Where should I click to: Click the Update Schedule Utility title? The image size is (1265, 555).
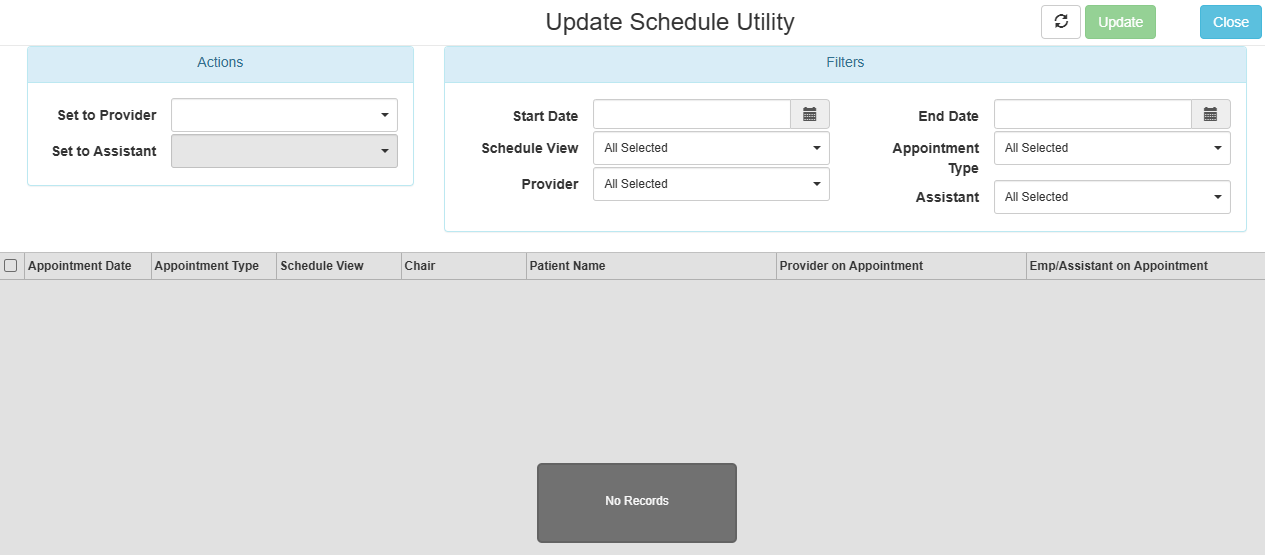670,22
